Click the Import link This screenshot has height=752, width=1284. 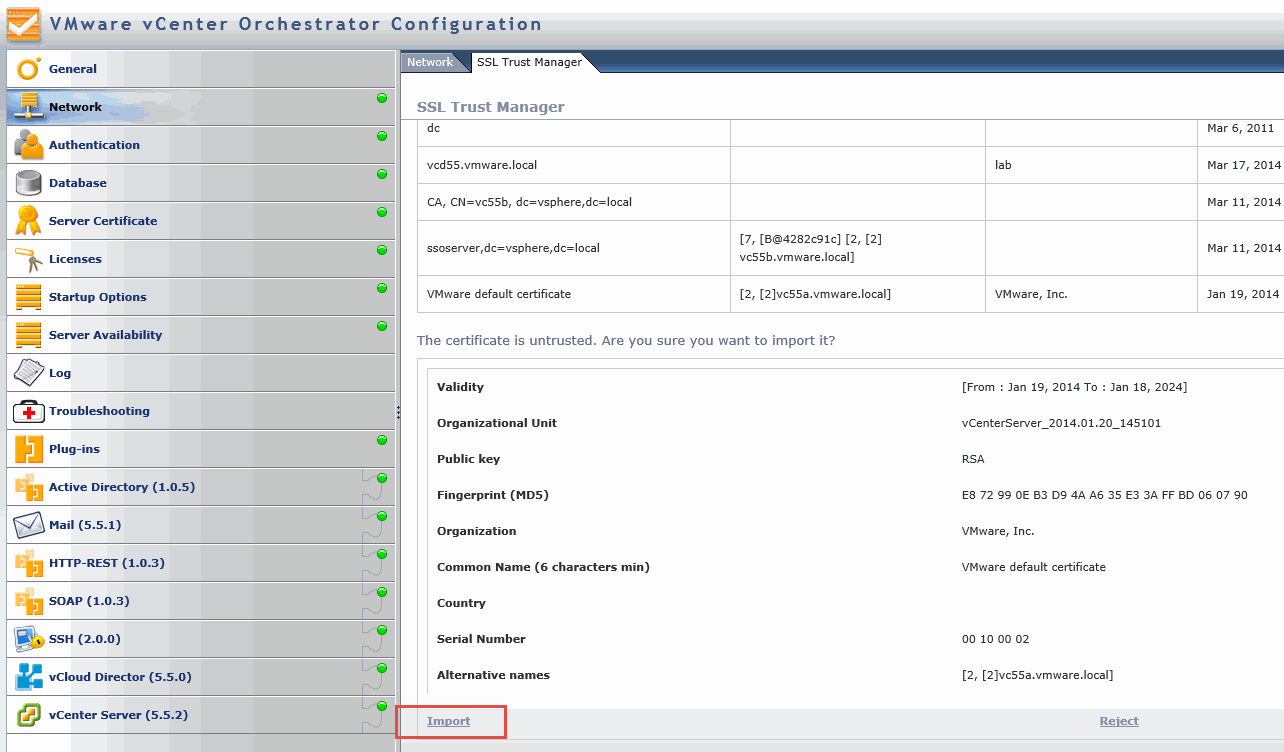coord(448,721)
